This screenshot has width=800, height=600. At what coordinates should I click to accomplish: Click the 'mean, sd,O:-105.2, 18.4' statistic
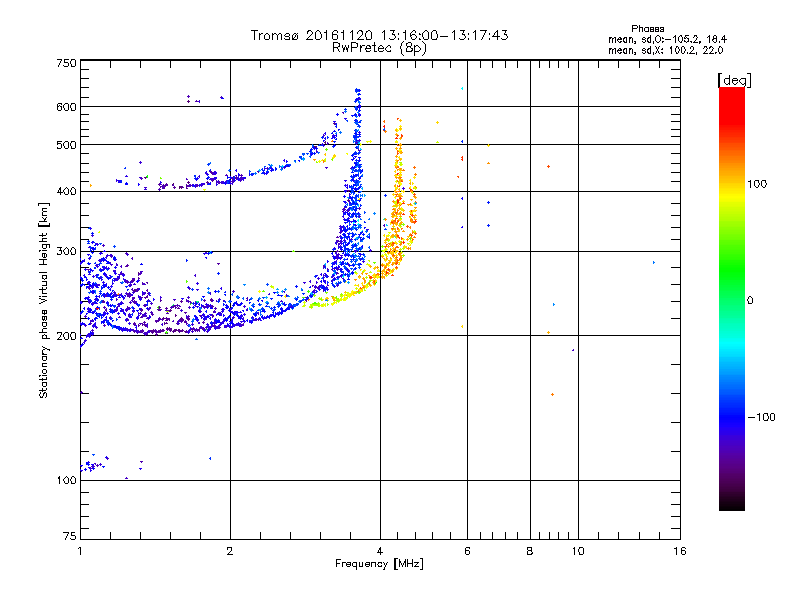click(667, 39)
